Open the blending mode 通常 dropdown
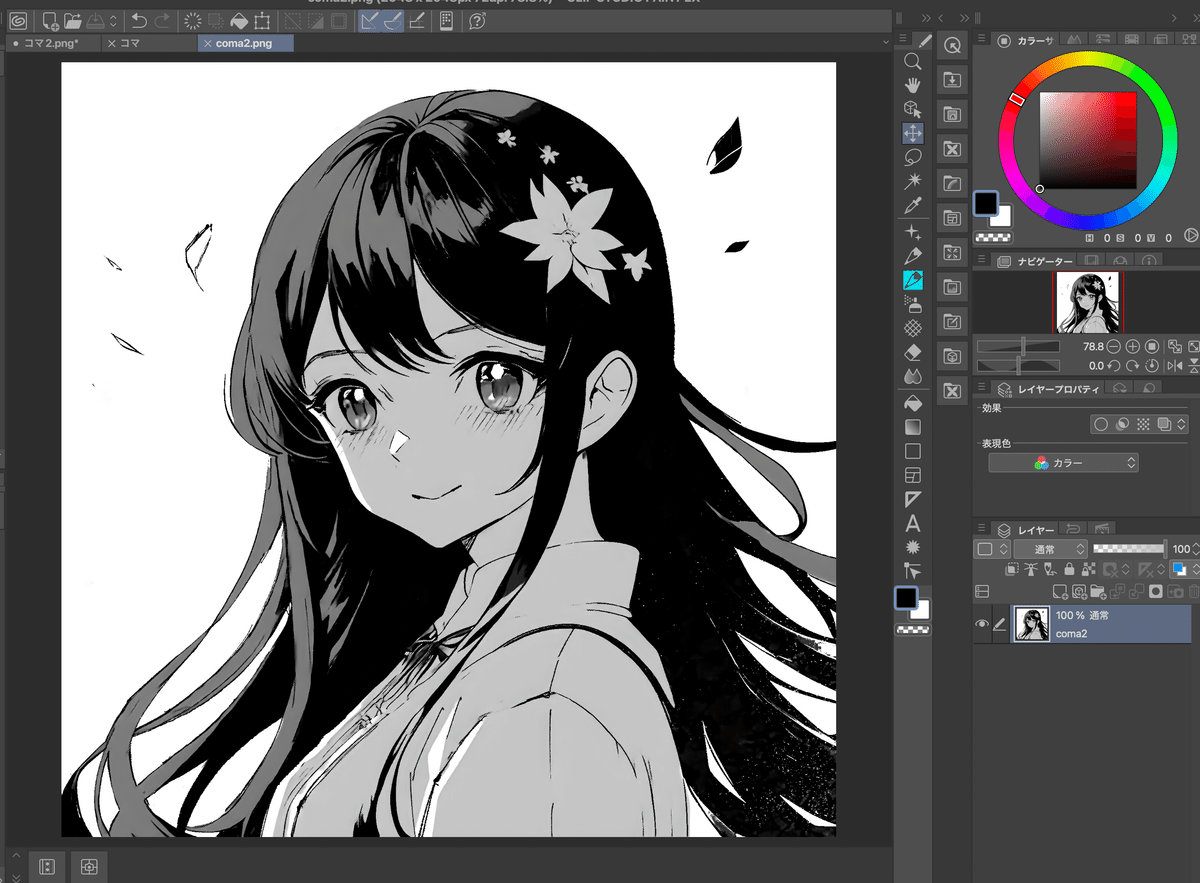Screen dimensions: 1200x883 click(x=1050, y=549)
